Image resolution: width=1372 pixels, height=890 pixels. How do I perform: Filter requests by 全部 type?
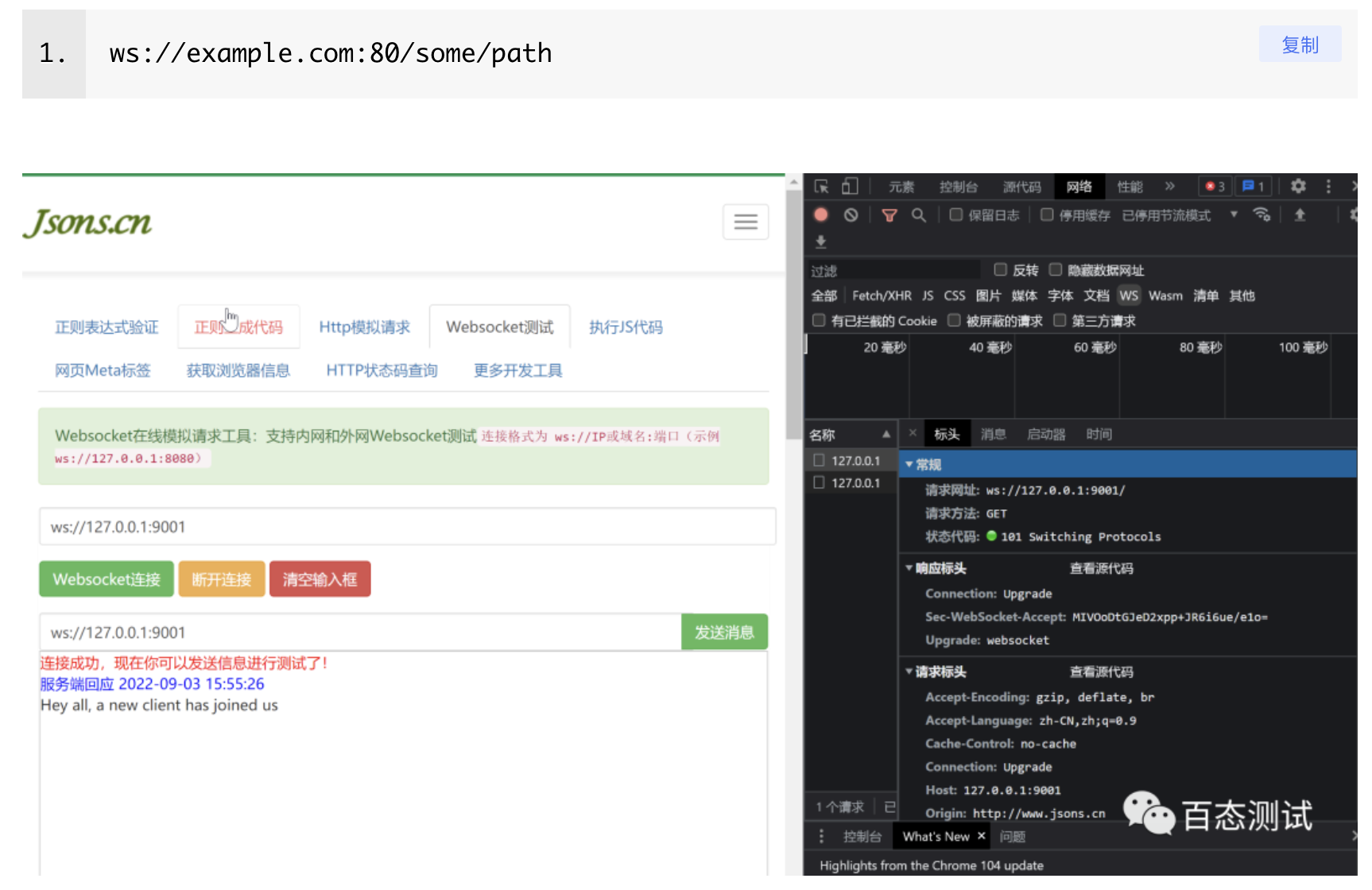pyautogui.click(x=824, y=296)
